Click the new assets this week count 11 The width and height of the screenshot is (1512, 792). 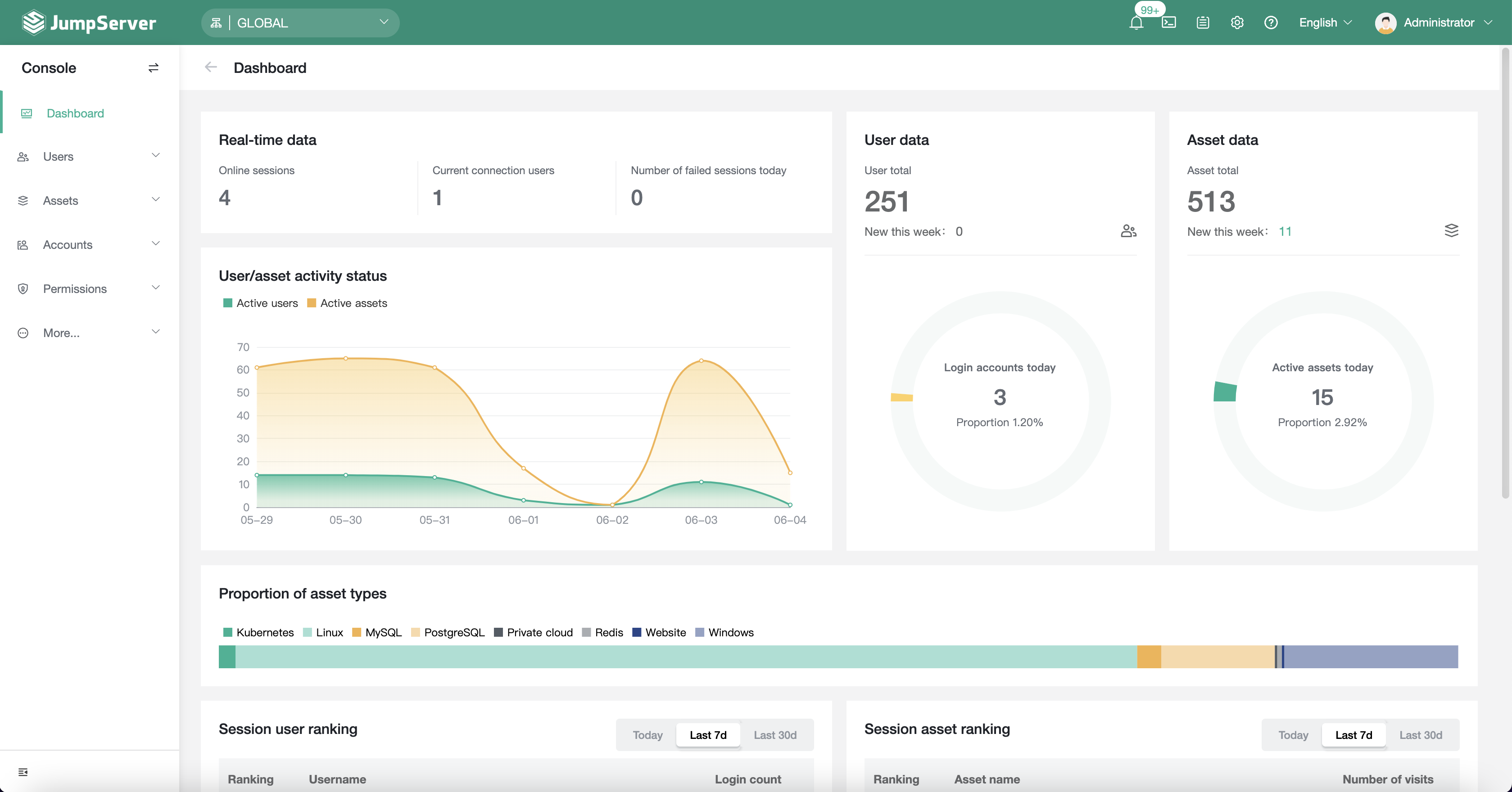pos(1285,232)
